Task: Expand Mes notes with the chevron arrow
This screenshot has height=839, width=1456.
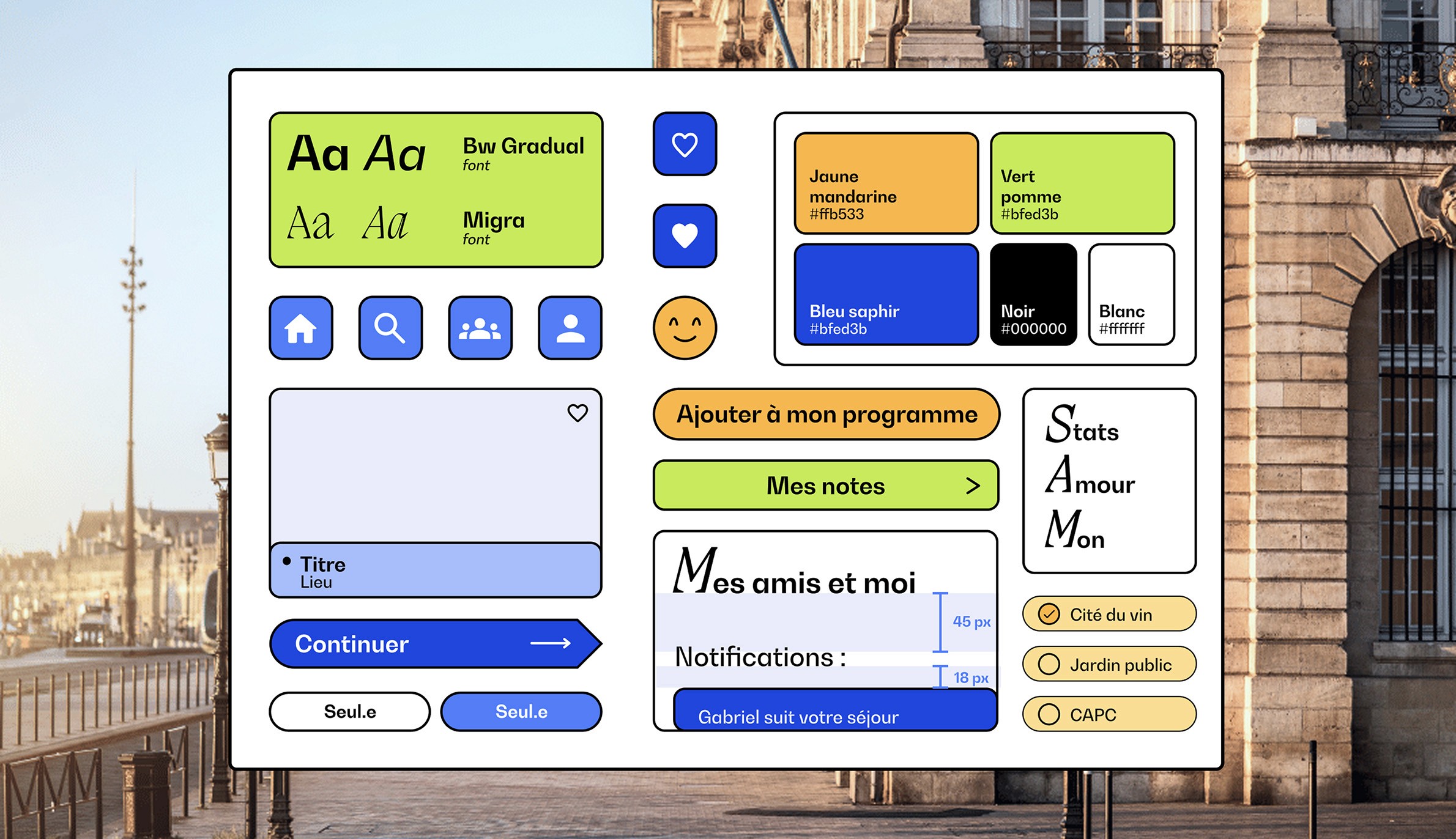Action: click(x=973, y=486)
